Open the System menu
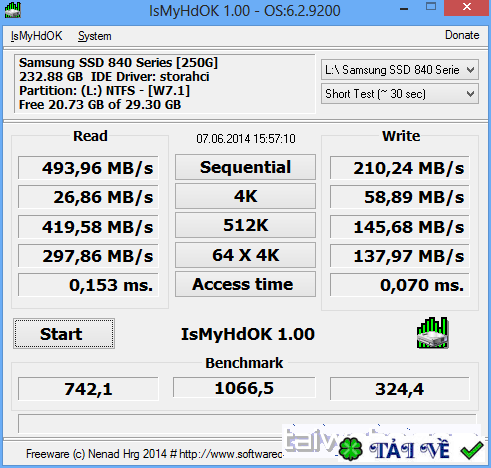The height and width of the screenshot is (468, 491). pyautogui.click(x=95, y=36)
